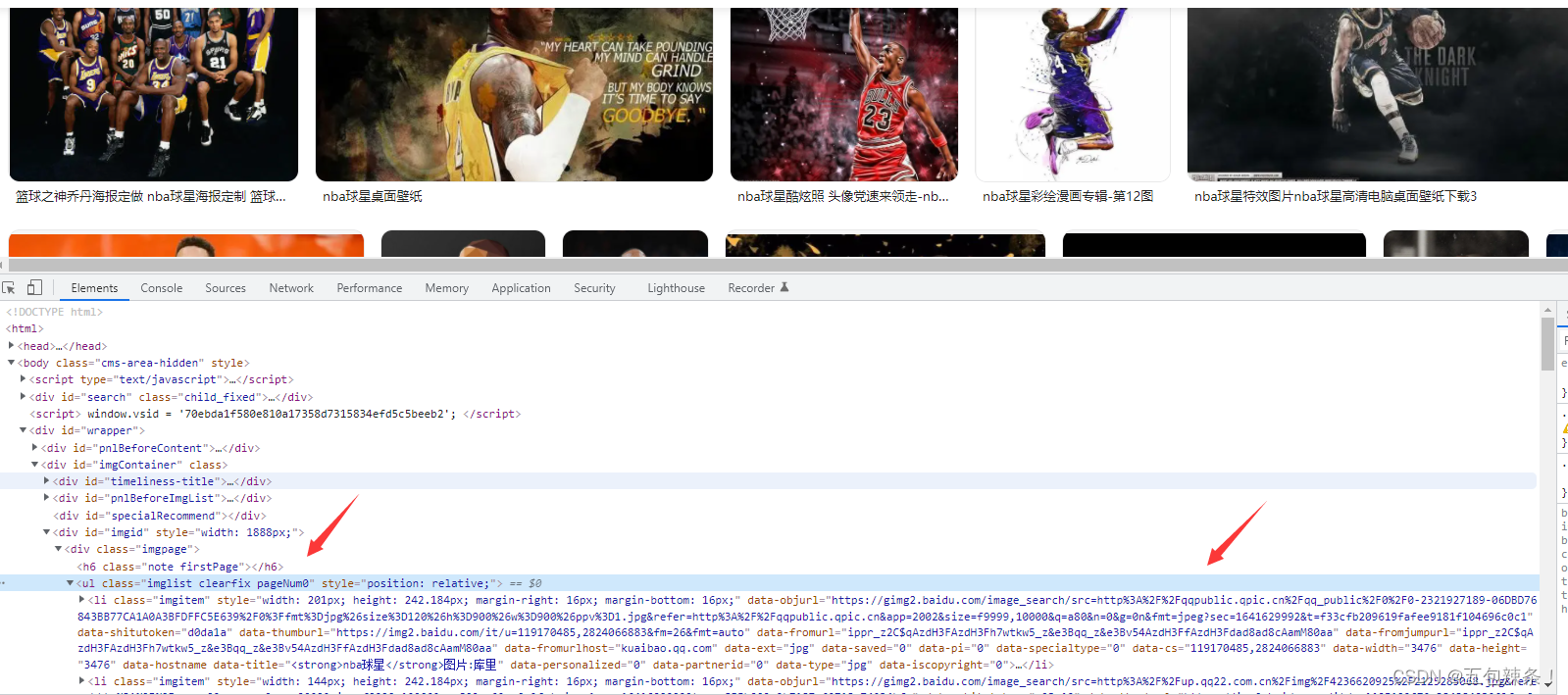
Task: Switch to the Network tab
Action: click(x=291, y=288)
